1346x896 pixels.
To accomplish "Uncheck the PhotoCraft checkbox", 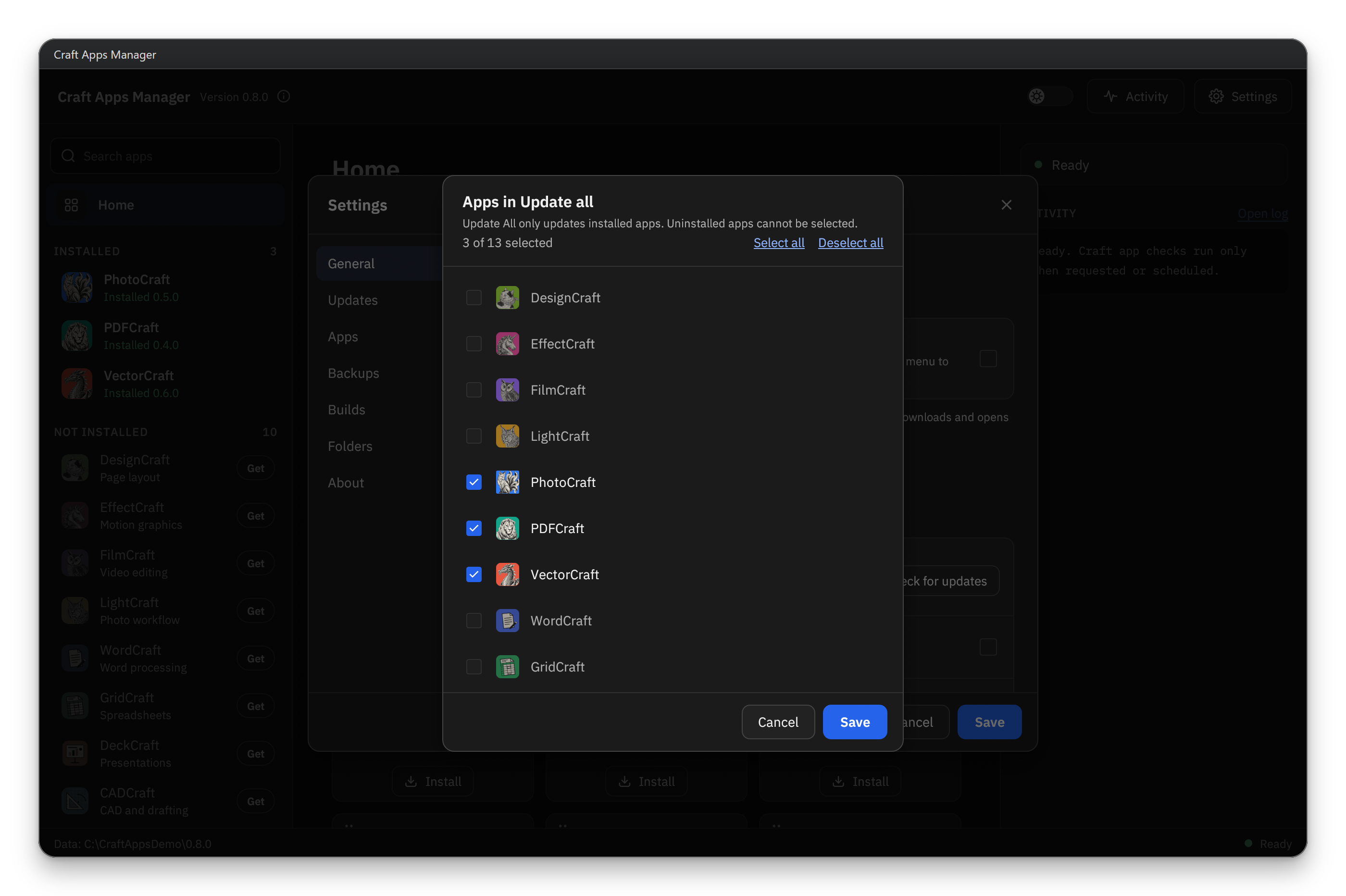I will tap(474, 482).
